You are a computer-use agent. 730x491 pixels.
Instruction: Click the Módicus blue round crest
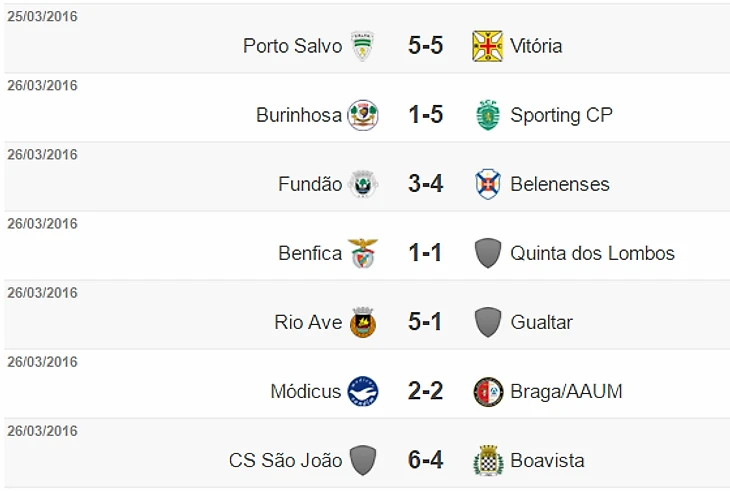(362, 391)
